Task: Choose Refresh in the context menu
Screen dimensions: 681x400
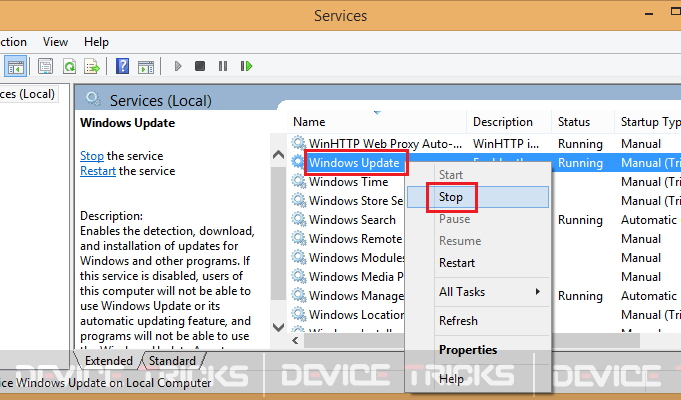Action: click(478, 321)
